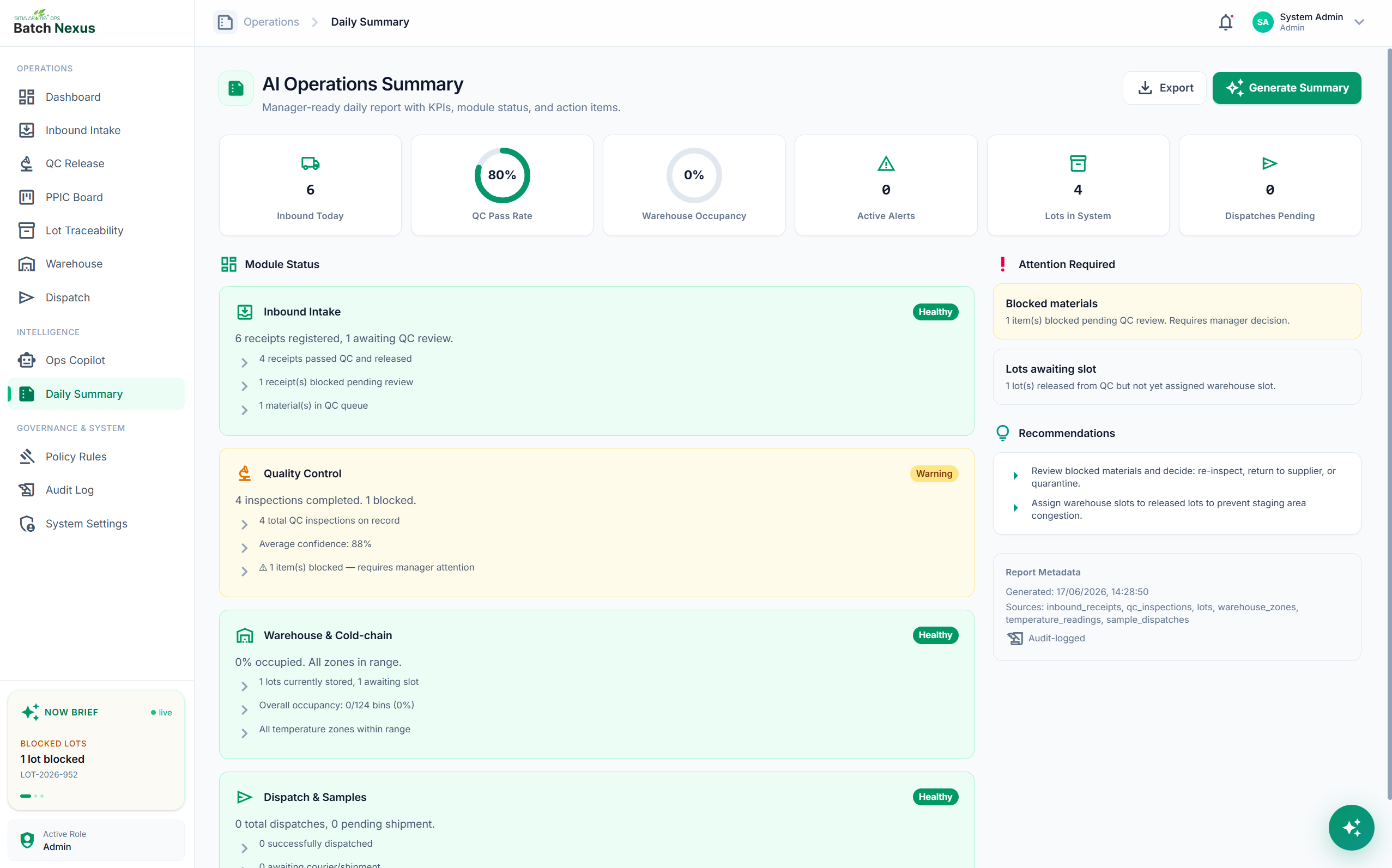Go to QC Release page
This screenshot has width=1392, height=868.
coord(96,163)
